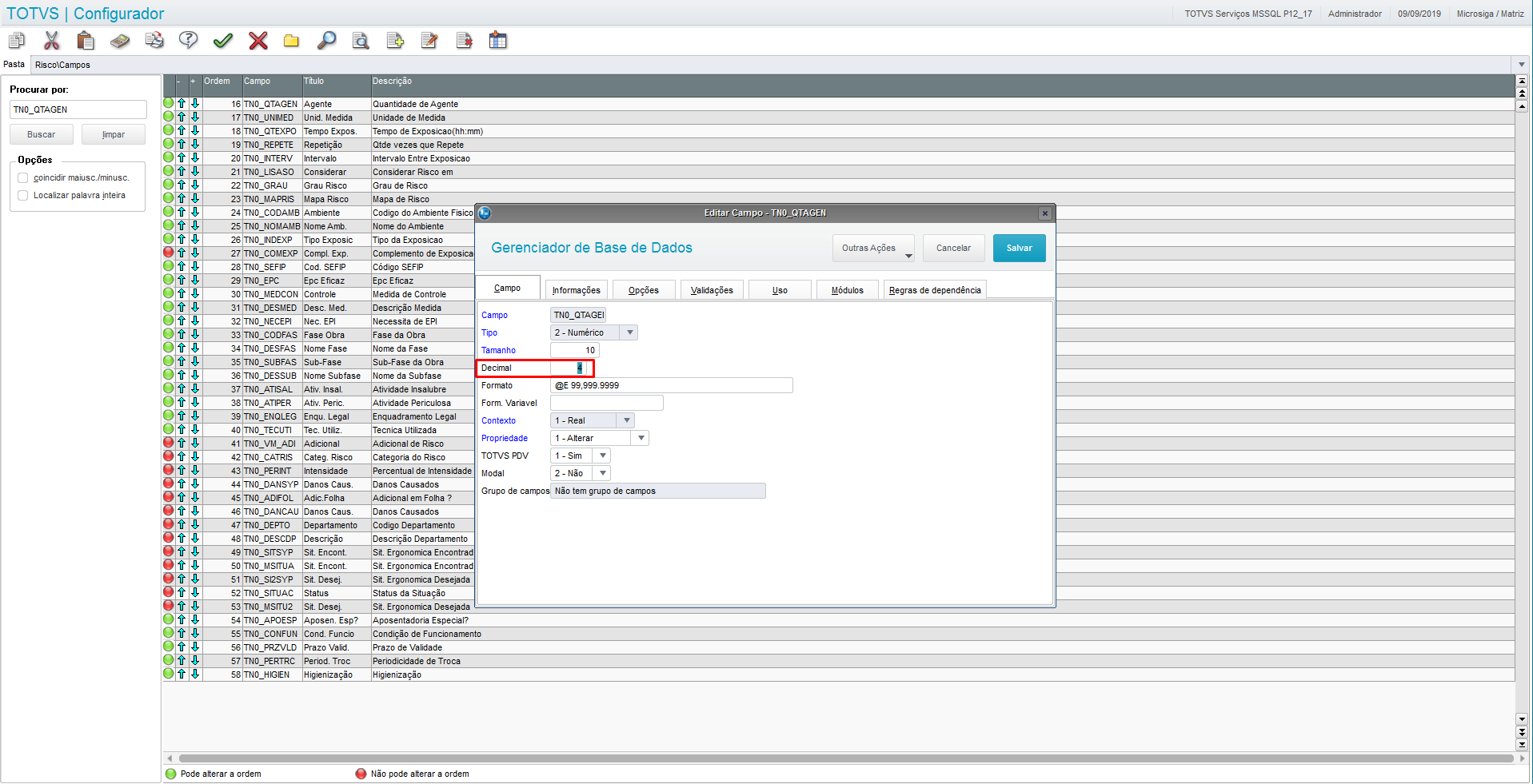Expand the Pasta breadcrumb dropdown arrow
Viewport: 1533px width, 784px height.
click(x=1521, y=65)
